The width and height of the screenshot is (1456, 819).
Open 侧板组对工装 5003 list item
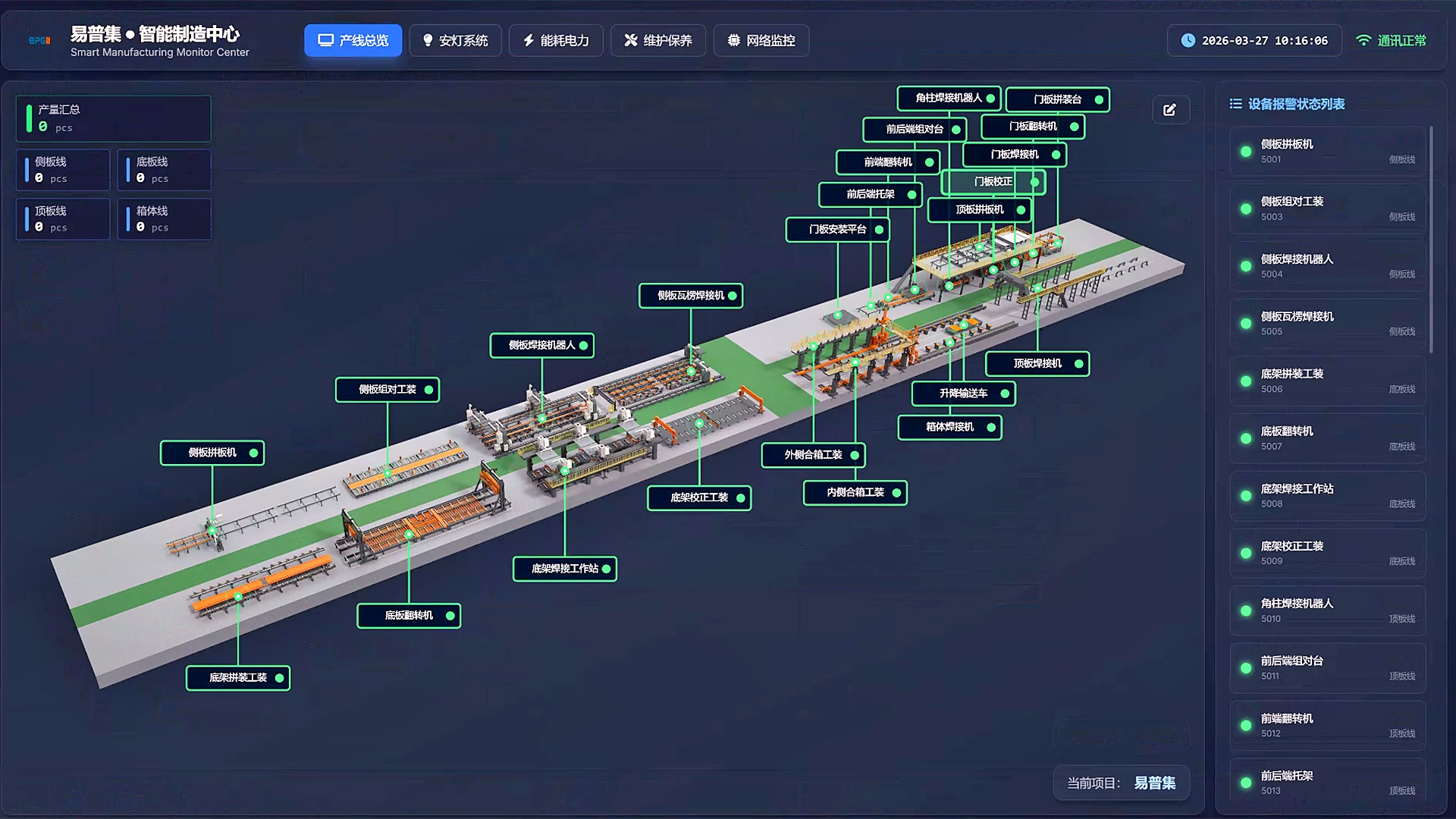(1327, 209)
